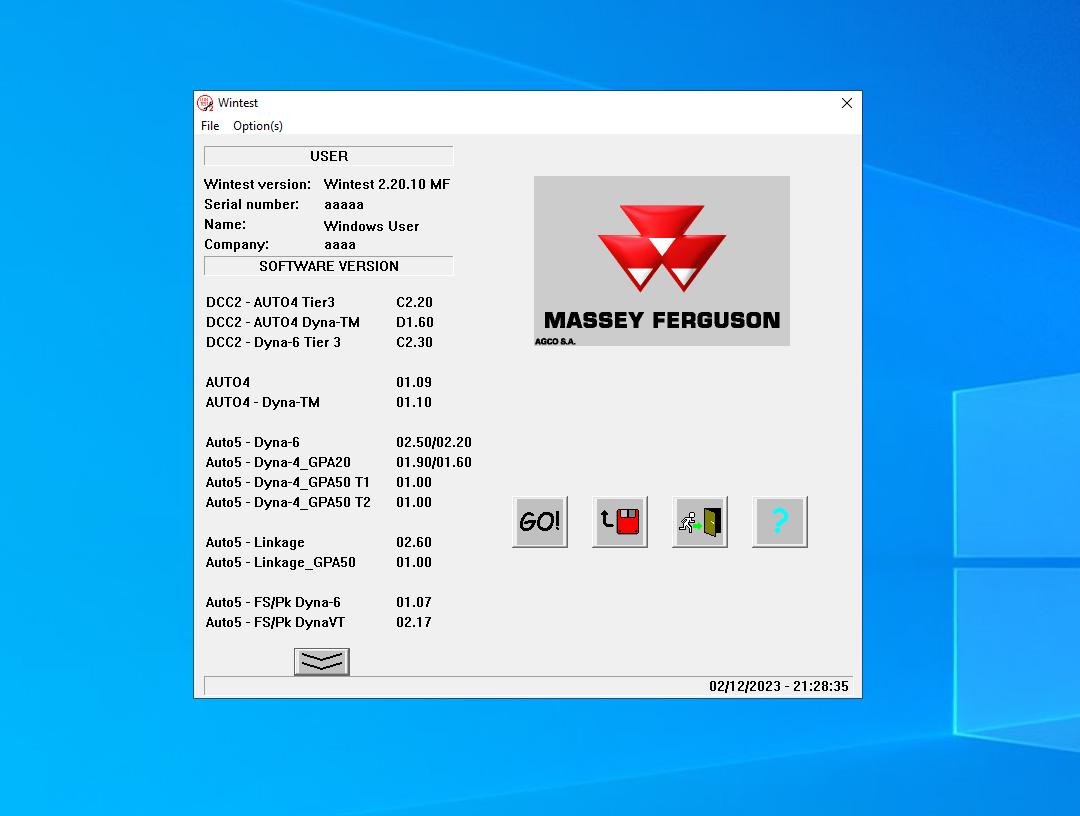Click version value "02.50/02.20"
The height and width of the screenshot is (816, 1080).
point(434,442)
